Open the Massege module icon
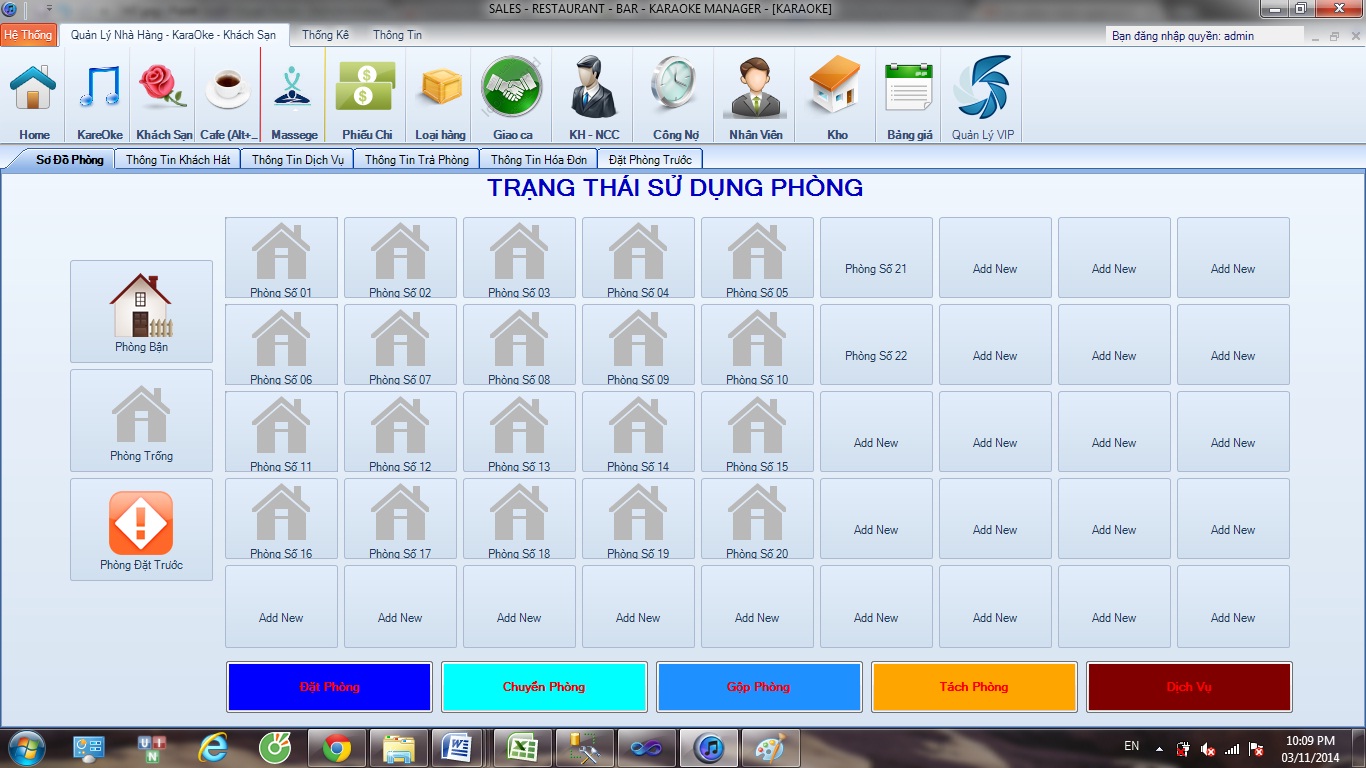 point(294,96)
